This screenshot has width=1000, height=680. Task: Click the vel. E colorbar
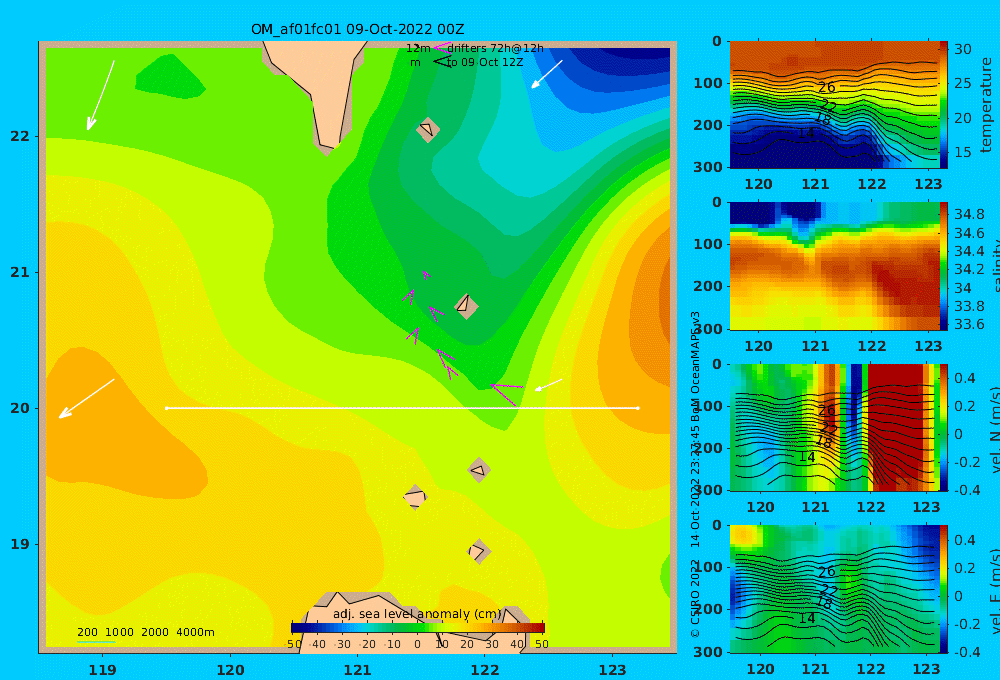click(x=943, y=589)
